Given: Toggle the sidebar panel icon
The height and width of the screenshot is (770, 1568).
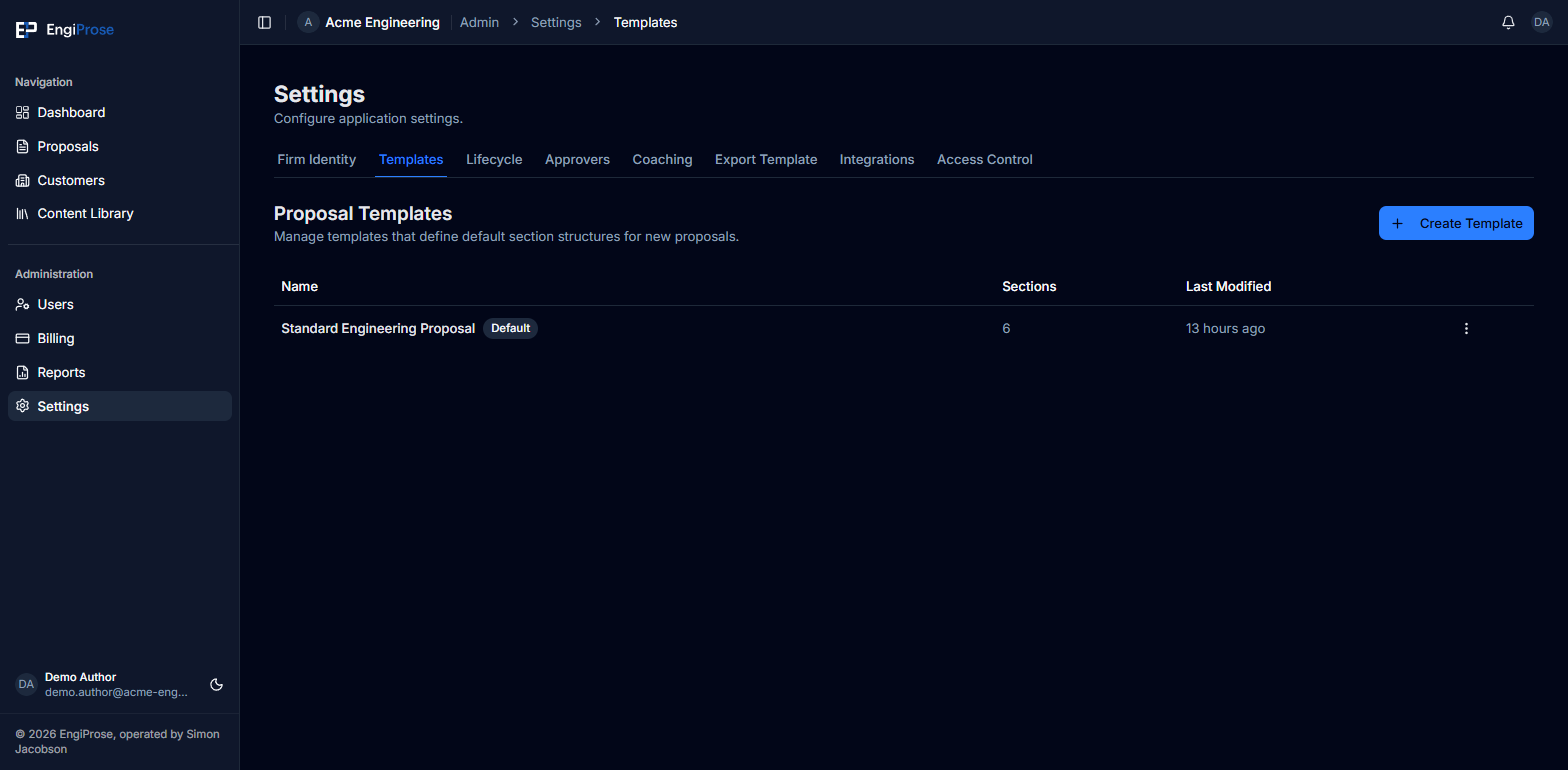Looking at the screenshot, I should click(265, 22).
